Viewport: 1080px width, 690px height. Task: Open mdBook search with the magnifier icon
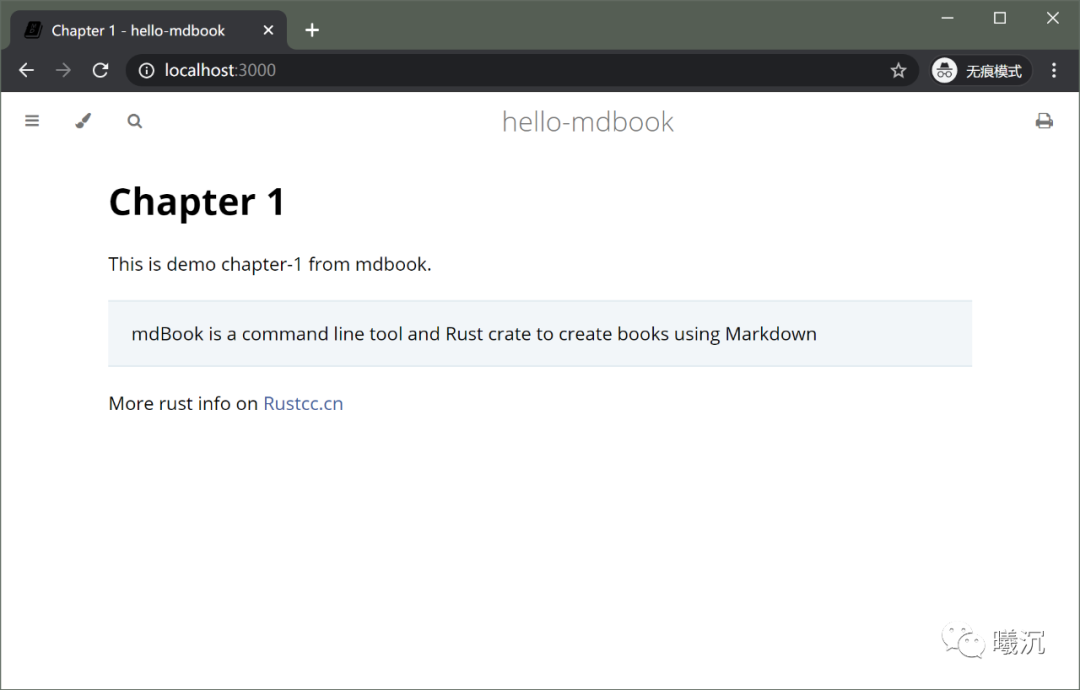click(134, 120)
